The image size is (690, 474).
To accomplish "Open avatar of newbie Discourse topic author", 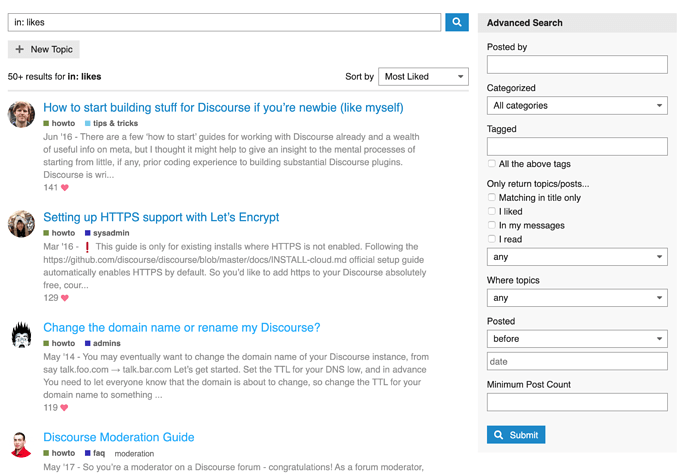I will (x=21, y=114).
